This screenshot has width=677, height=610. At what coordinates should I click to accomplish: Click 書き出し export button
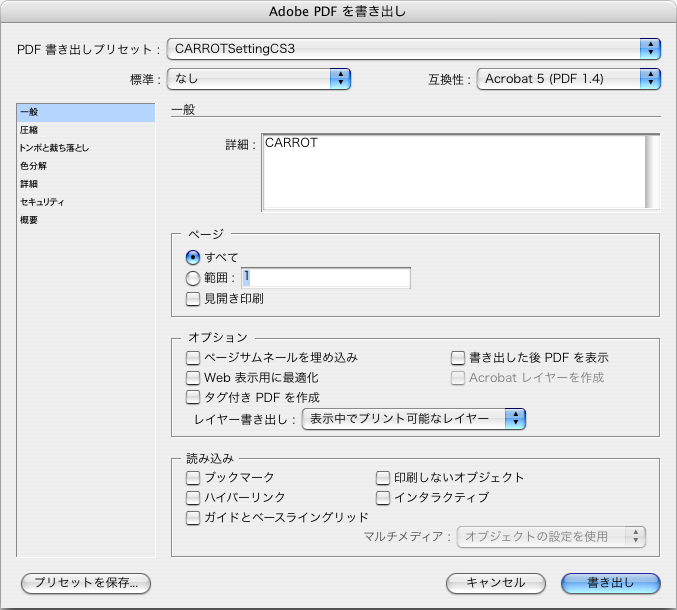[x=611, y=583]
